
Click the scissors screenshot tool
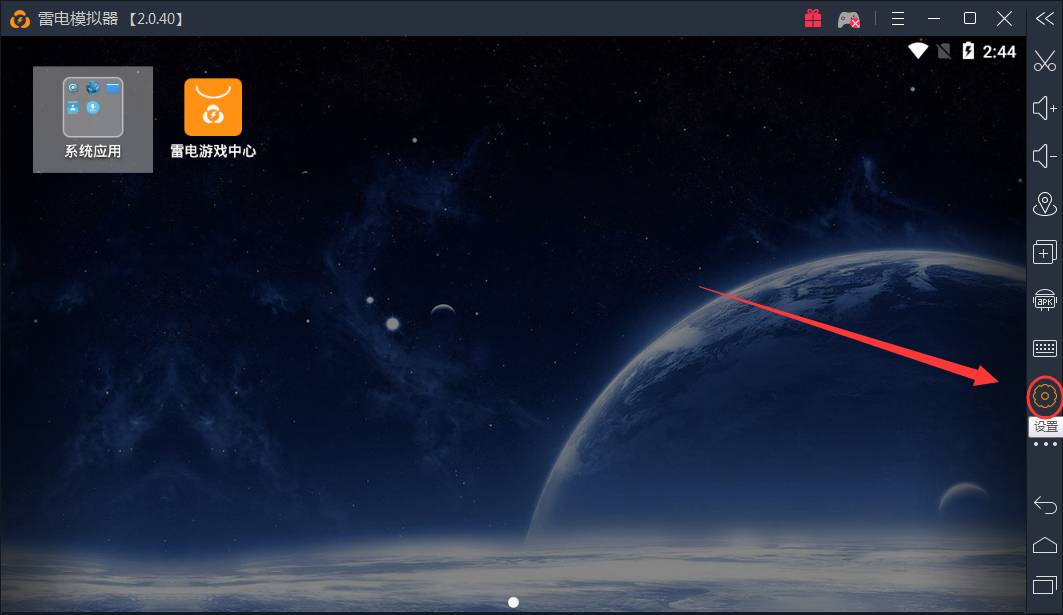coord(1045,60)
